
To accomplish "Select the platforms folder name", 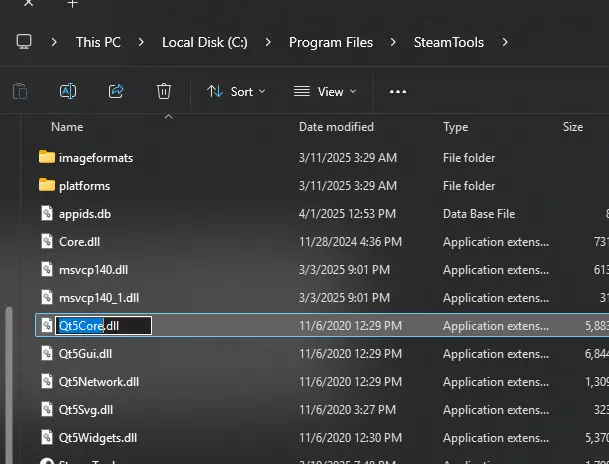I will click(84, 186).
